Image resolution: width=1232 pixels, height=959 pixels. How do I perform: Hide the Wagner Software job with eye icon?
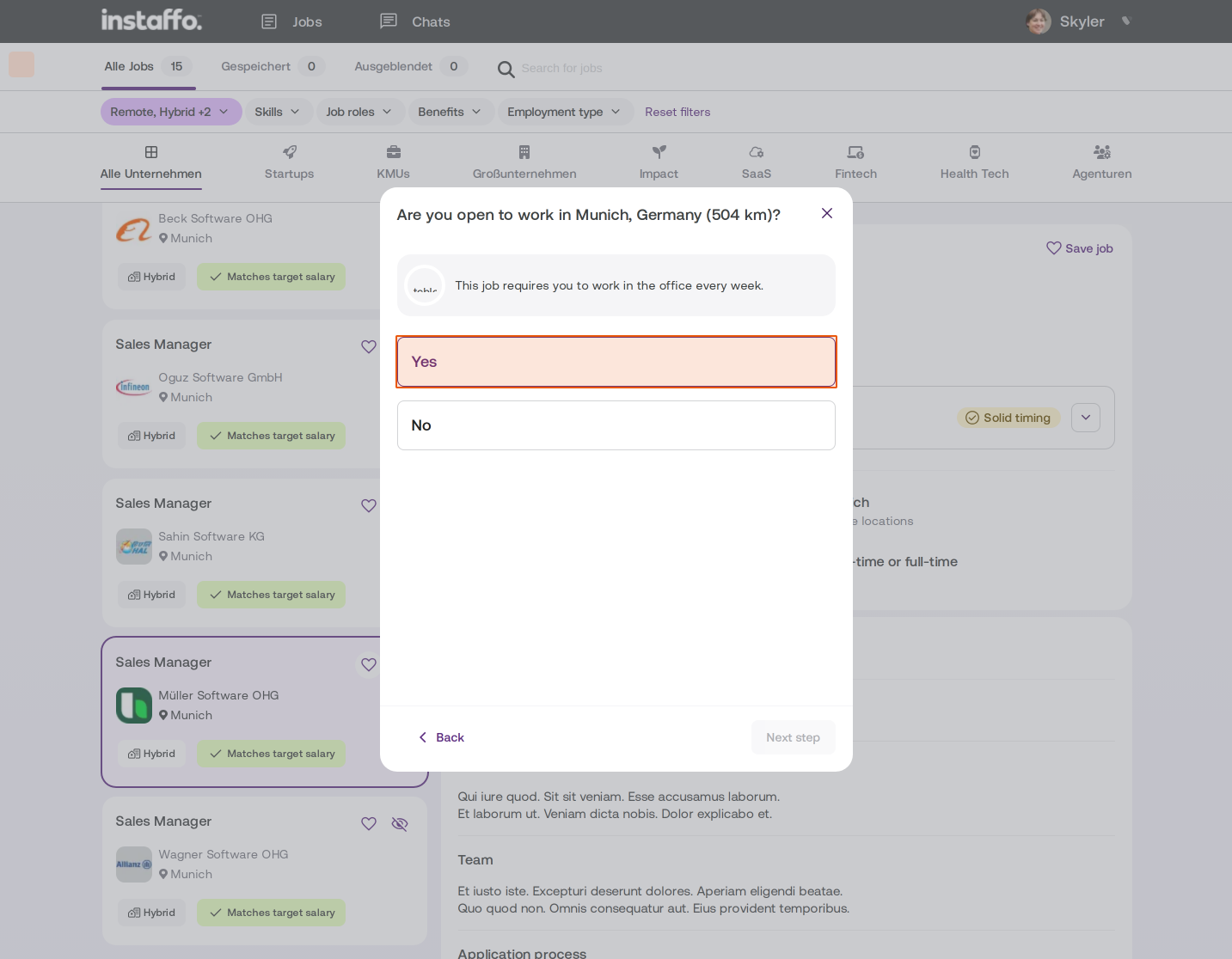coord(400,823)
